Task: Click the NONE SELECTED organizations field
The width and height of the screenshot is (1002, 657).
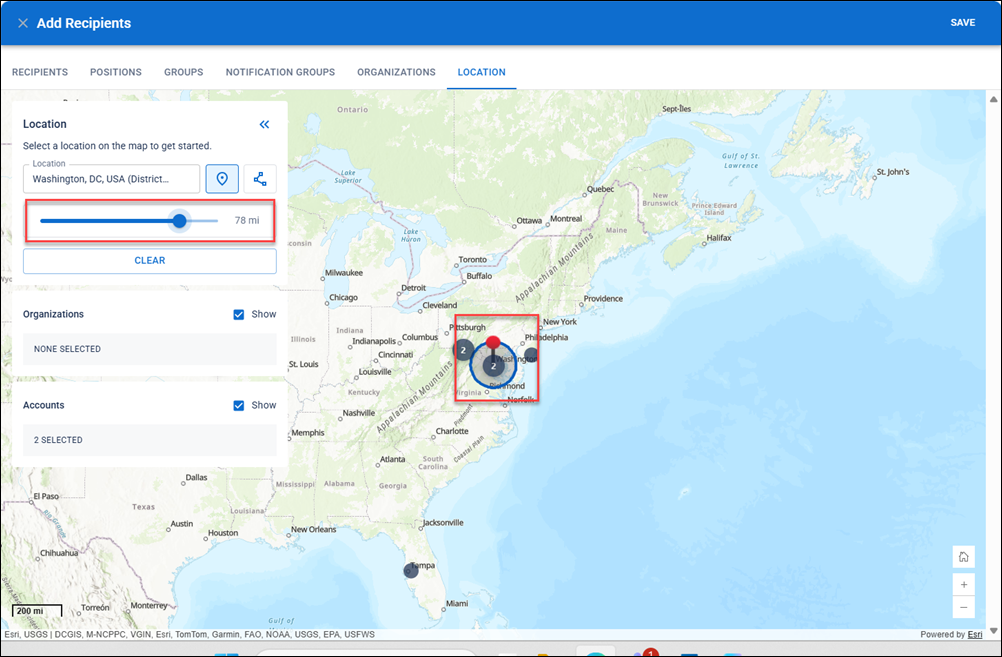Action: 150,349
